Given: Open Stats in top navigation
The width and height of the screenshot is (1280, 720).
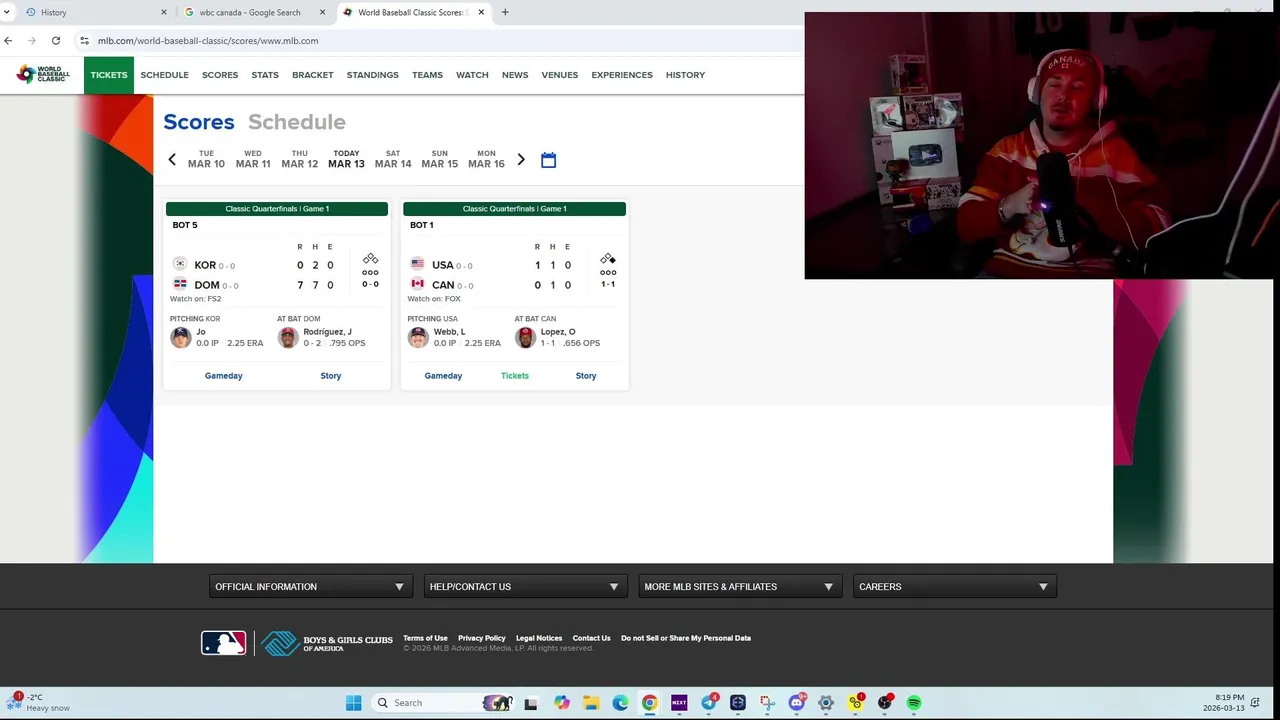Looking at the screenshot, I should (x=265, y=75).
